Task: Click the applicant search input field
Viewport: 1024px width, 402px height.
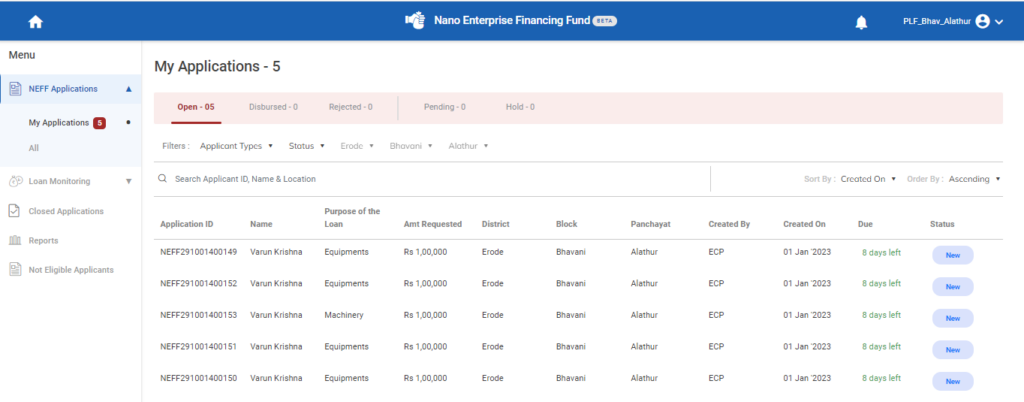Action: [x=430, y=179]
